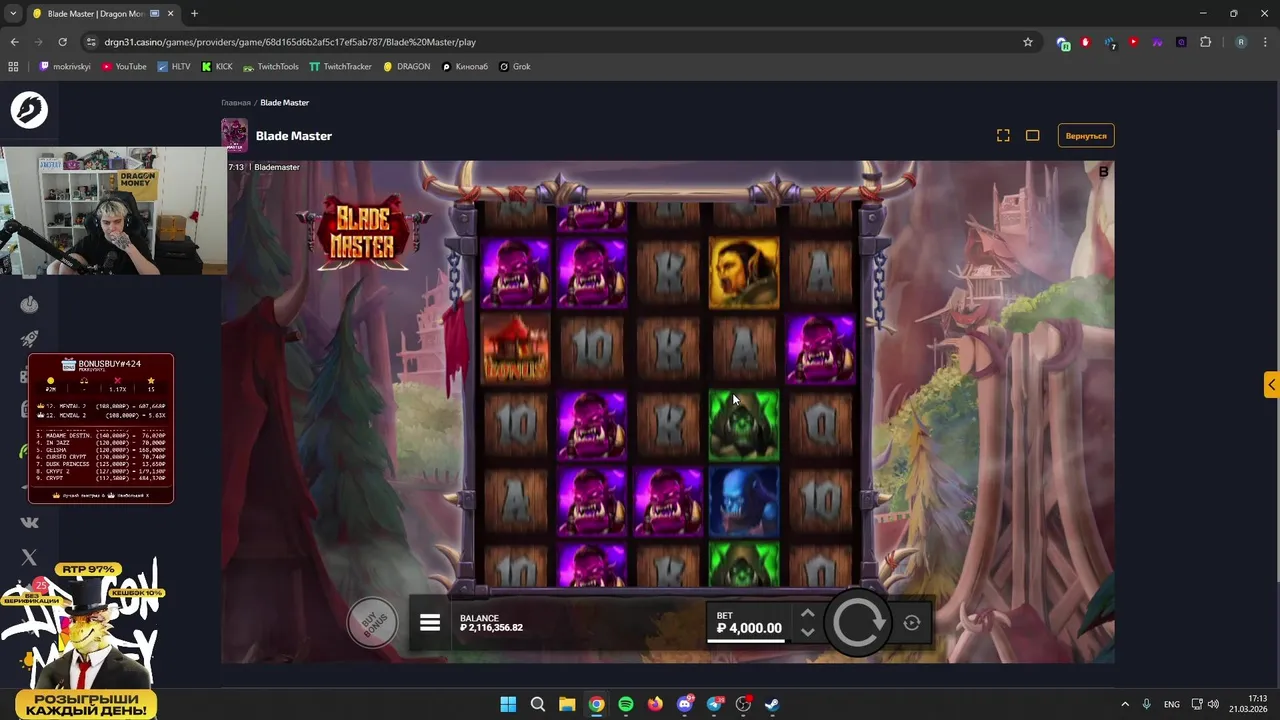Open the Кинопаб bookmark
The height and width of the screenshot is (720, 1280).
(x=465, y=67)
